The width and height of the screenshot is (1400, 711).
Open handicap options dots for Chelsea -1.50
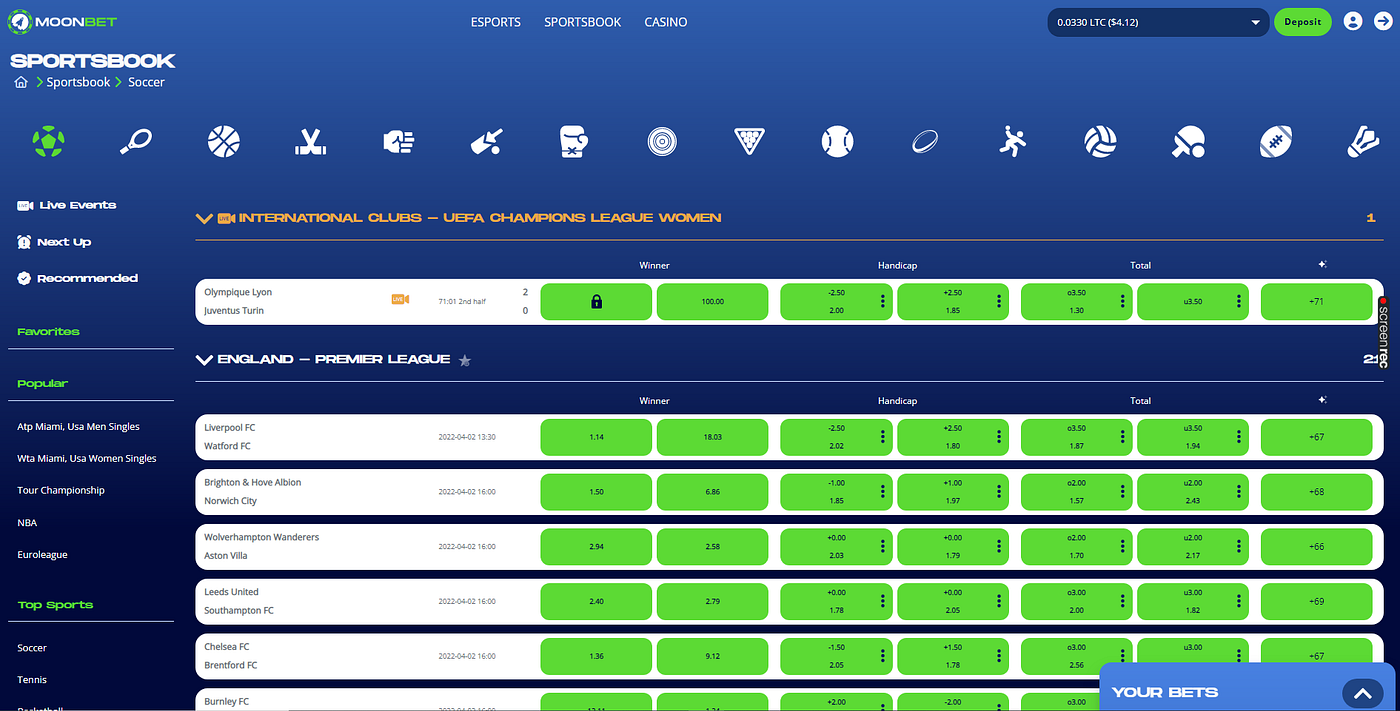coord(882,656)
